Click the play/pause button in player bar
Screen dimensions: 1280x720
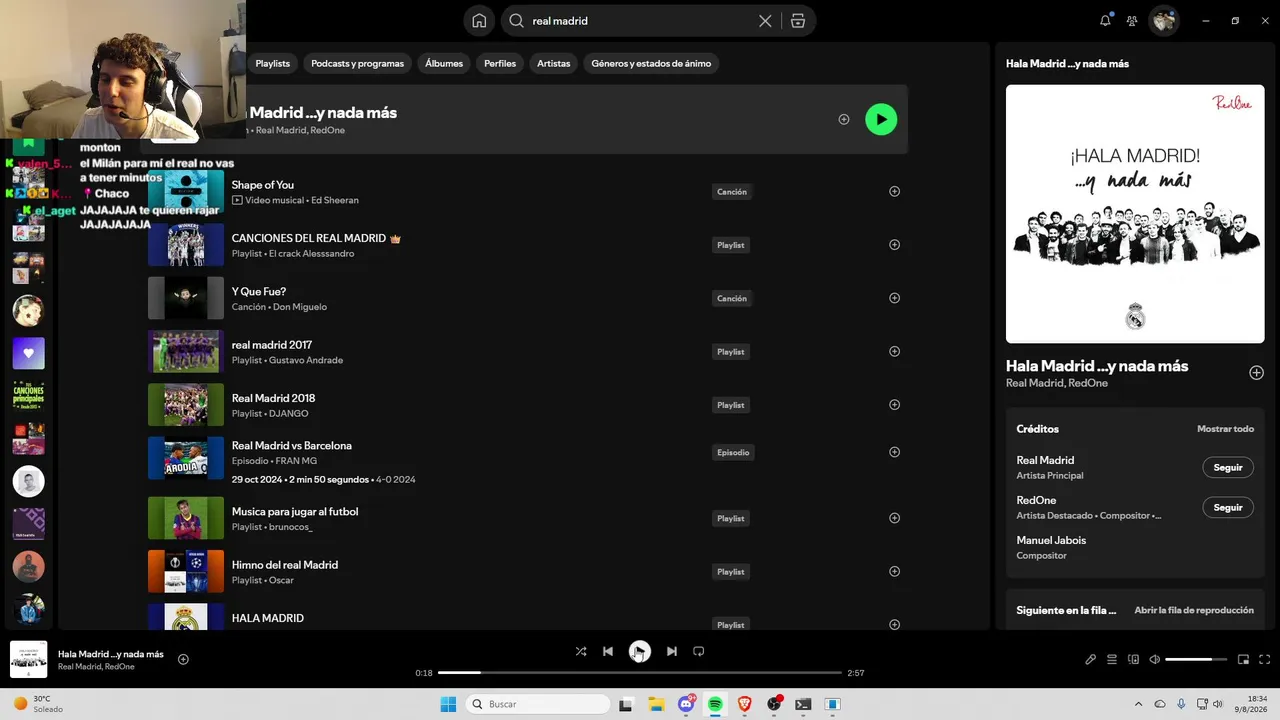click(640, 651)
